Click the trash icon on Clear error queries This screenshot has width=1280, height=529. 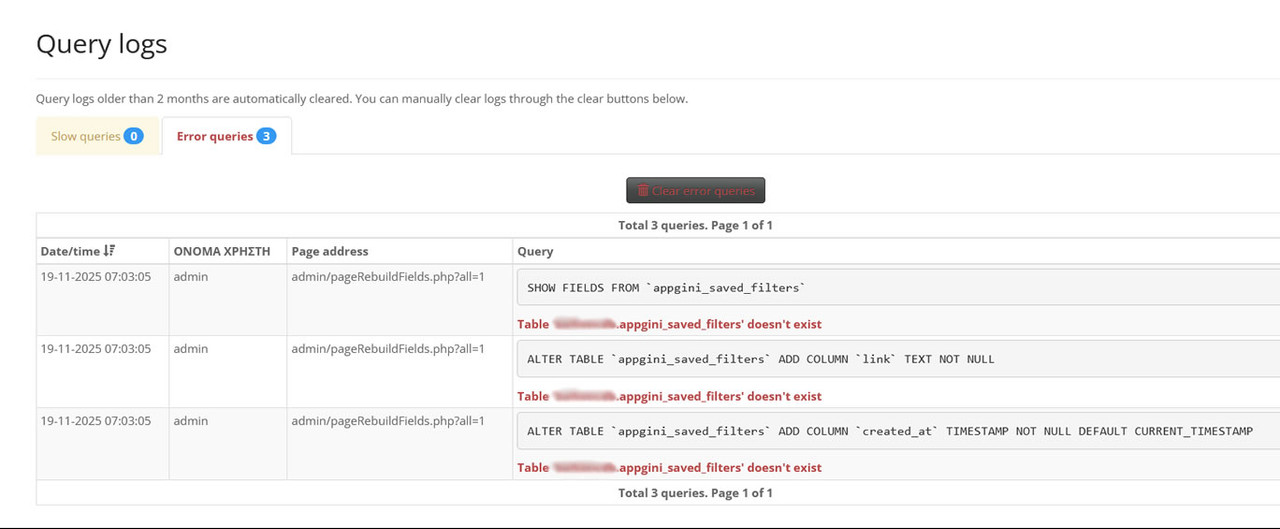643,190
